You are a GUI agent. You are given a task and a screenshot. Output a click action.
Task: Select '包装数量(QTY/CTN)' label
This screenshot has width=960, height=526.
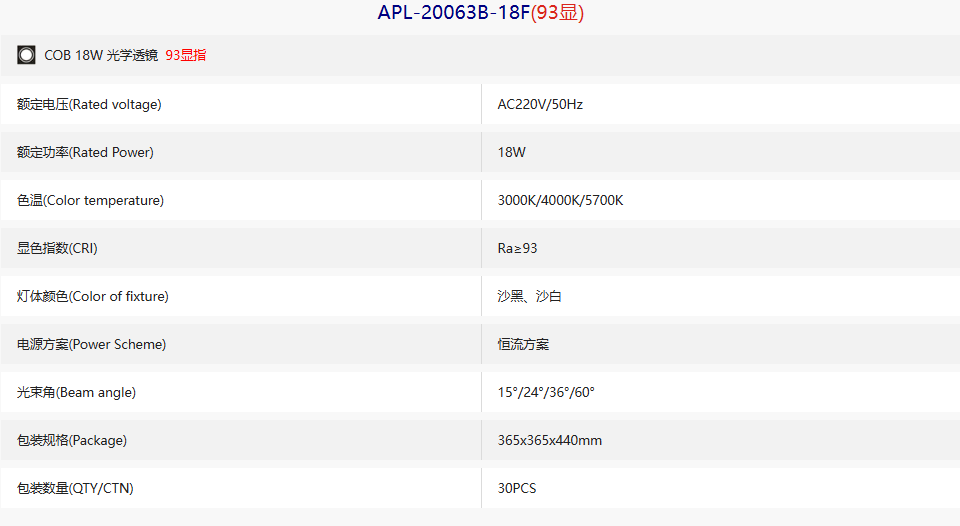coord(75,488)
